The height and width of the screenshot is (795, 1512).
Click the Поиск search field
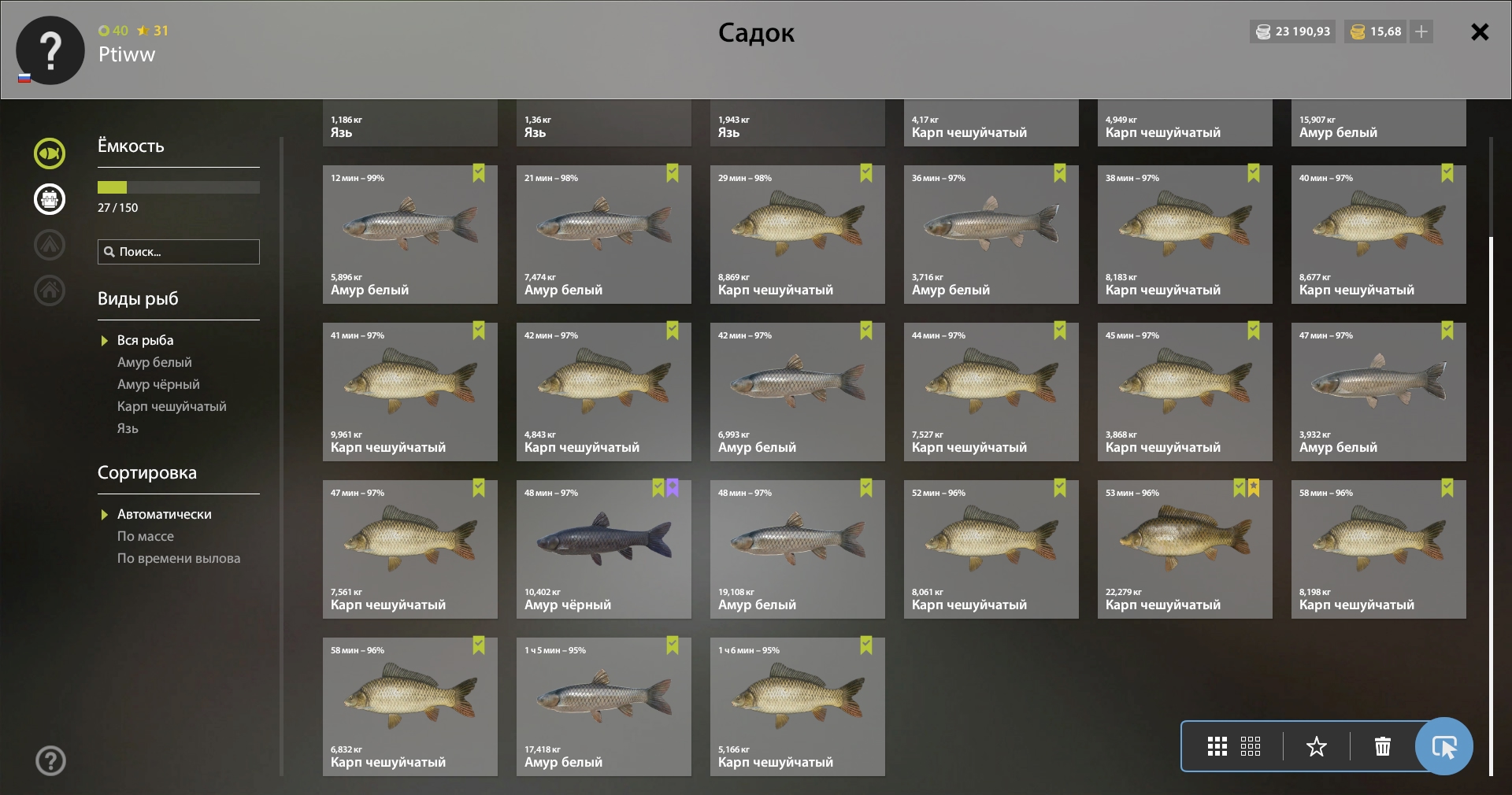tap(179, 252)
